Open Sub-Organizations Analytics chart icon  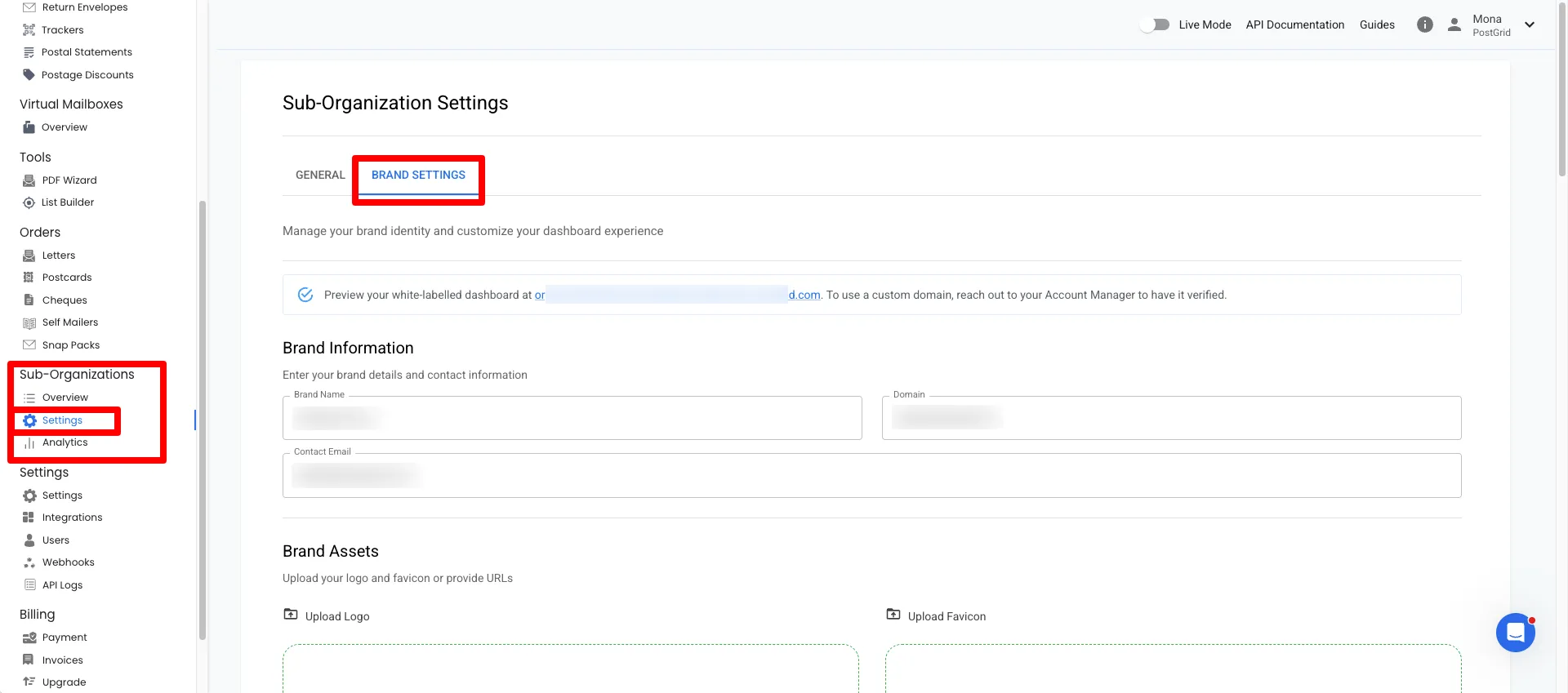coord(29,442)
